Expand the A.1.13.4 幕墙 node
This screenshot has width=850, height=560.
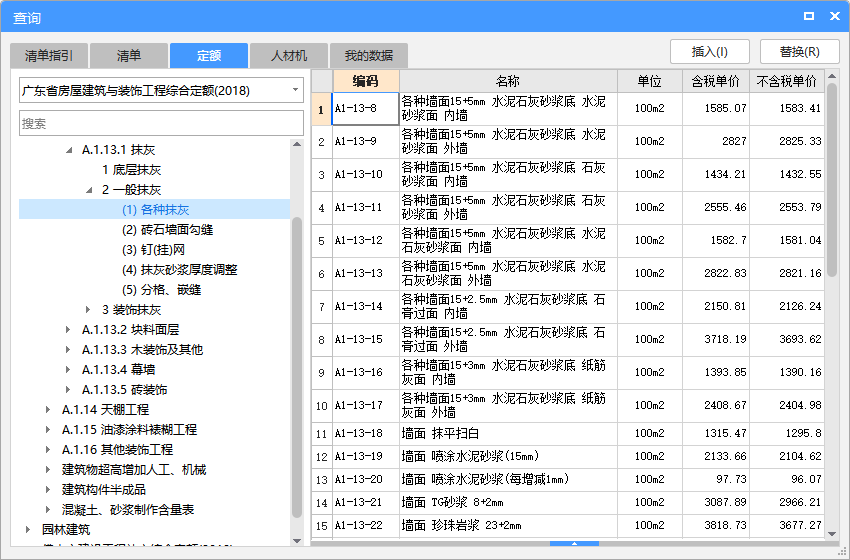click(x=68, y=370)
